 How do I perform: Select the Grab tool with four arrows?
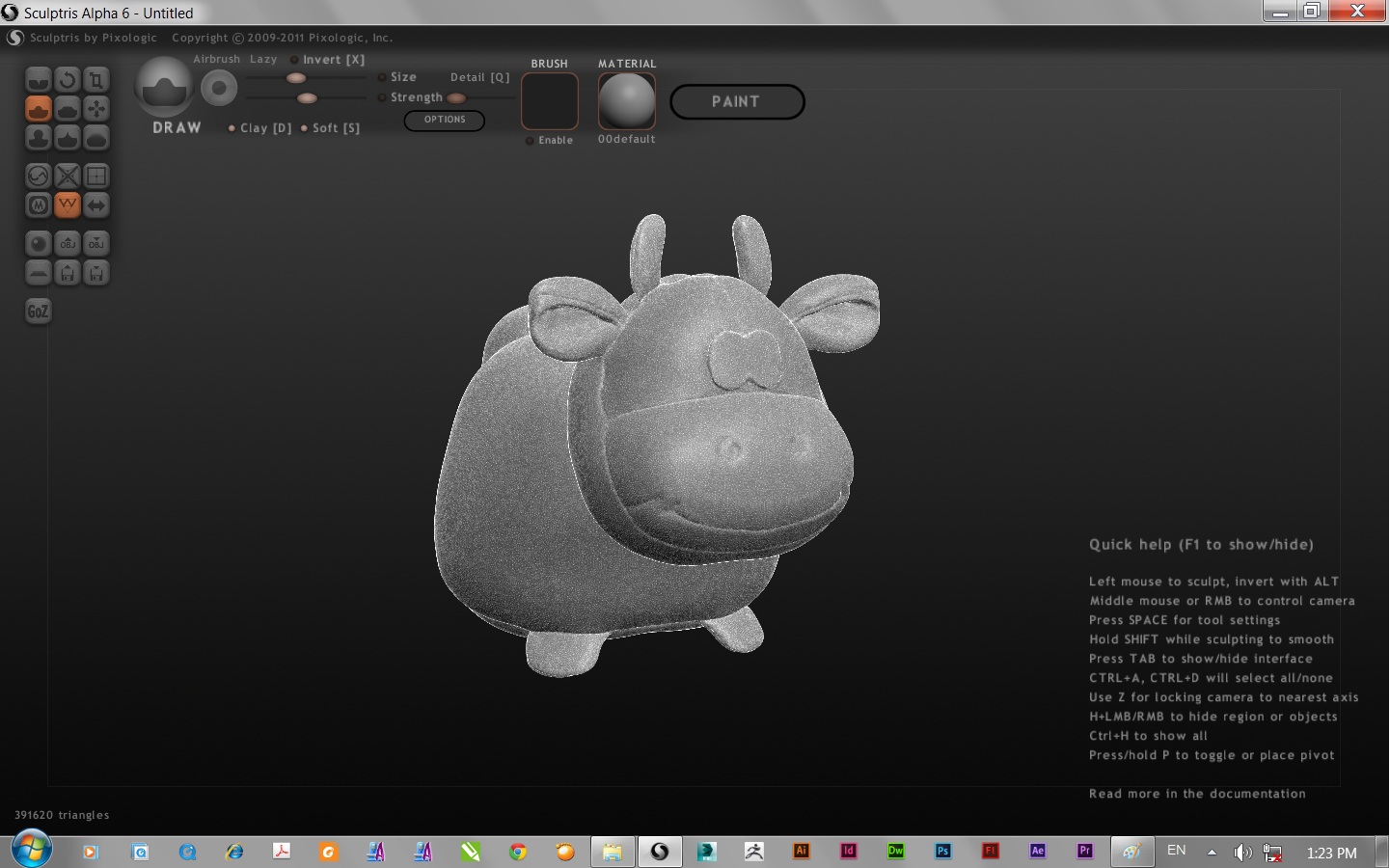[x=96, y=109]
